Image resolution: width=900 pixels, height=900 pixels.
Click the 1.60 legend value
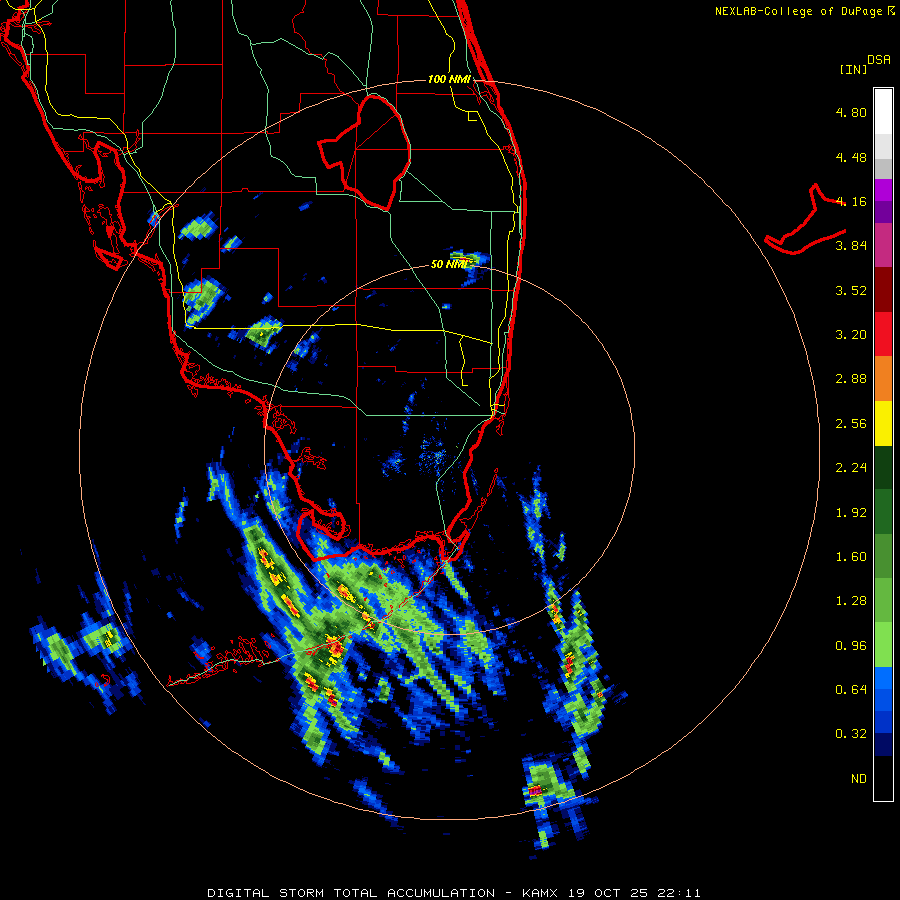tap(851, 557)
